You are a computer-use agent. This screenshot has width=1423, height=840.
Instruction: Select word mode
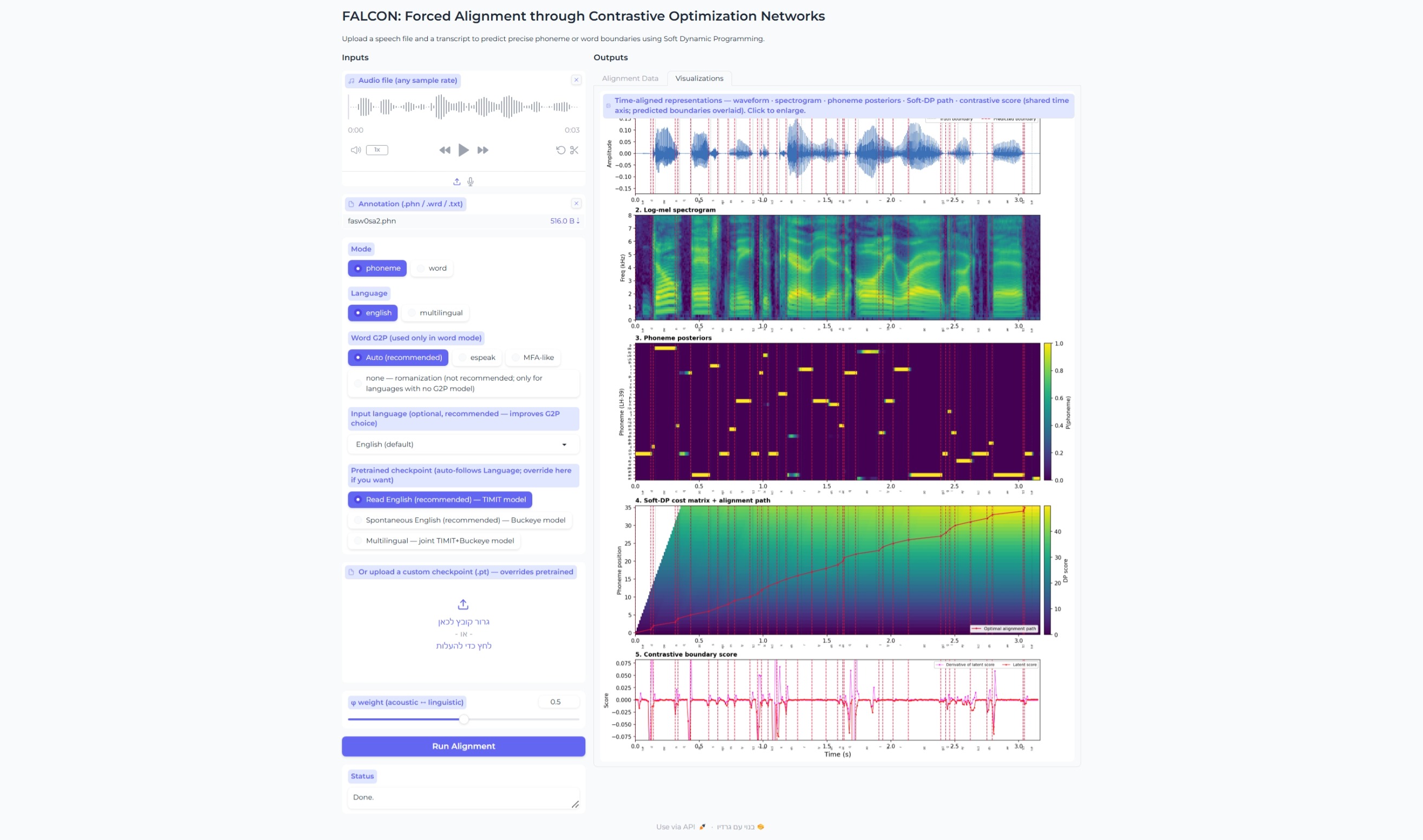[x=432, y=268]
